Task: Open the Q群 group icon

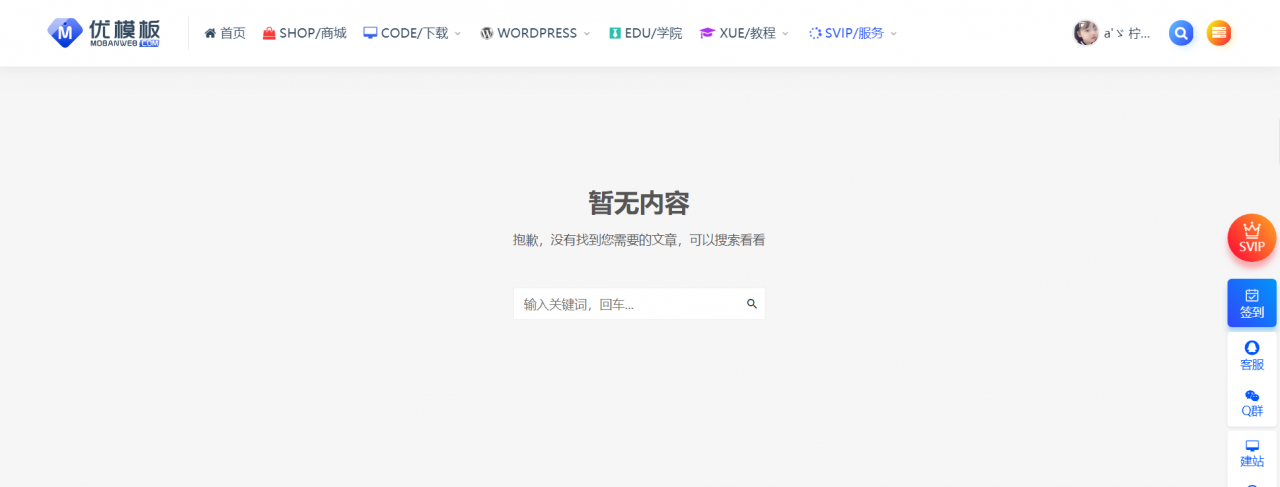Action: [1252, 403]
